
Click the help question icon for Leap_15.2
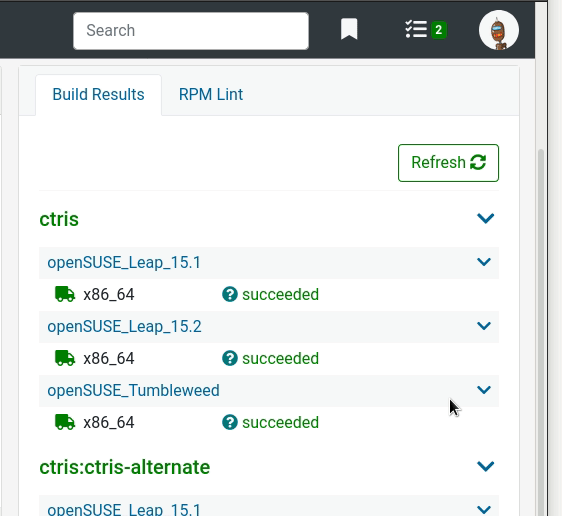230,358
